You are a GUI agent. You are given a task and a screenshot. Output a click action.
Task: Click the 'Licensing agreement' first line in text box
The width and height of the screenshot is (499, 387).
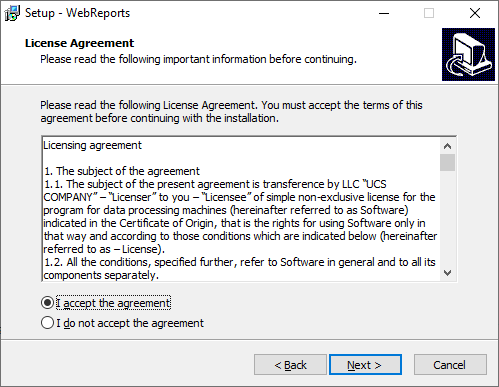pos(93,145)
